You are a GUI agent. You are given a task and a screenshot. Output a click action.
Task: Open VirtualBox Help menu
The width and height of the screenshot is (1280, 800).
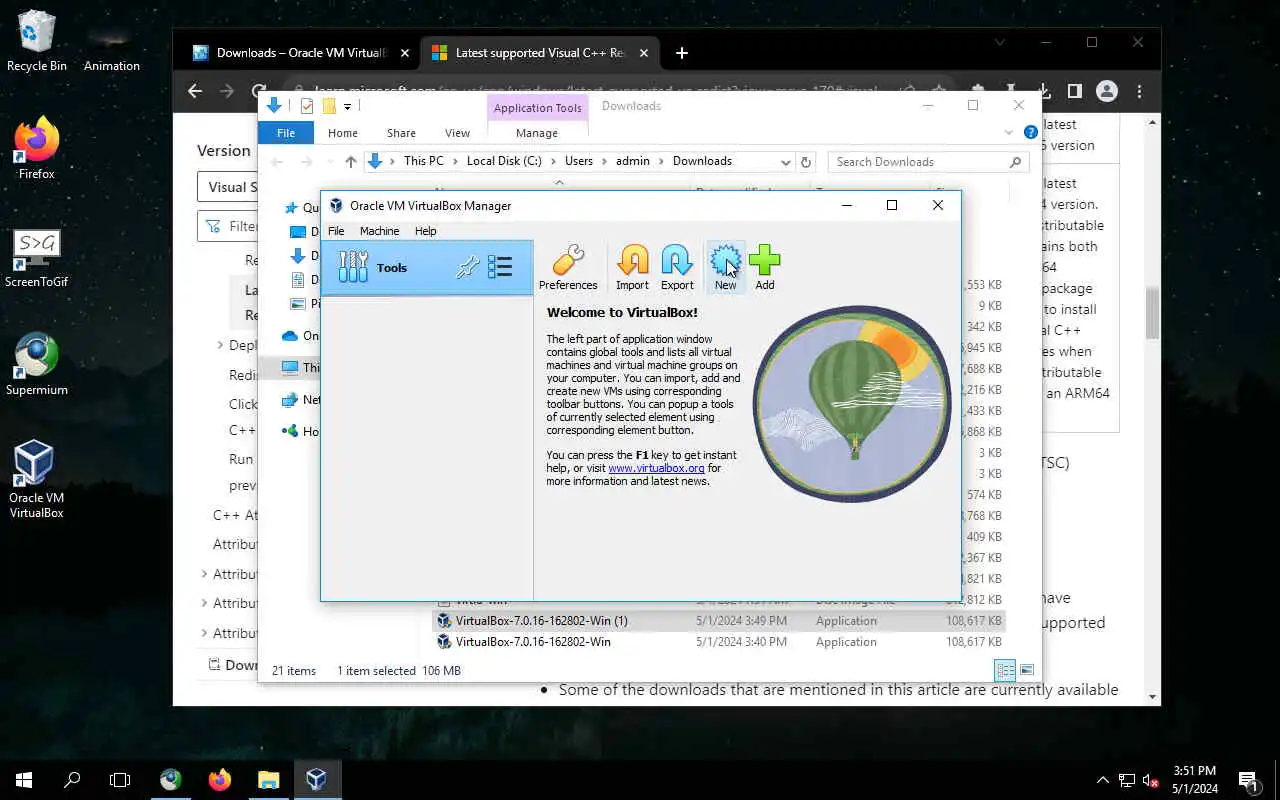425,231
